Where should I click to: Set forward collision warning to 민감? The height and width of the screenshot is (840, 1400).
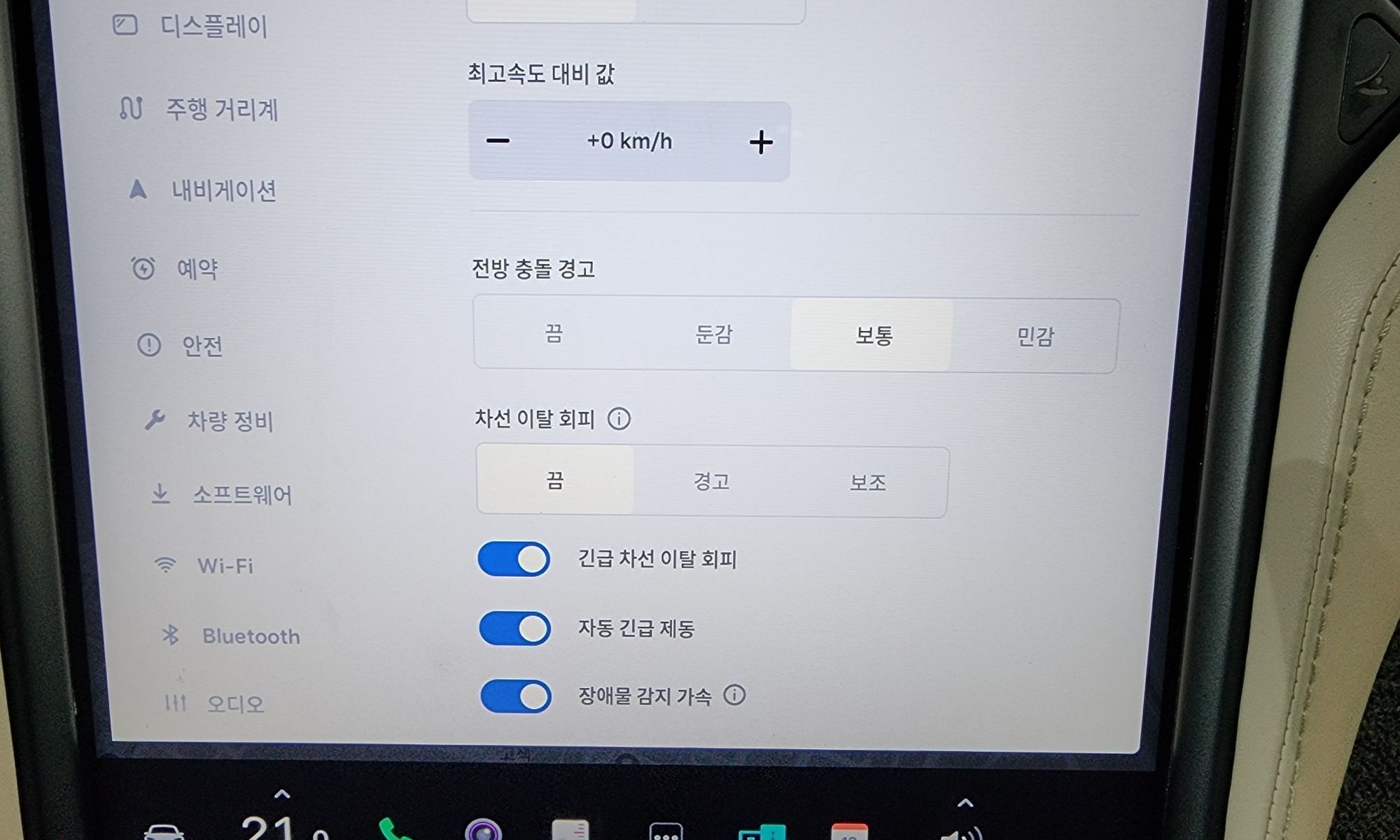click(1035, 337)
